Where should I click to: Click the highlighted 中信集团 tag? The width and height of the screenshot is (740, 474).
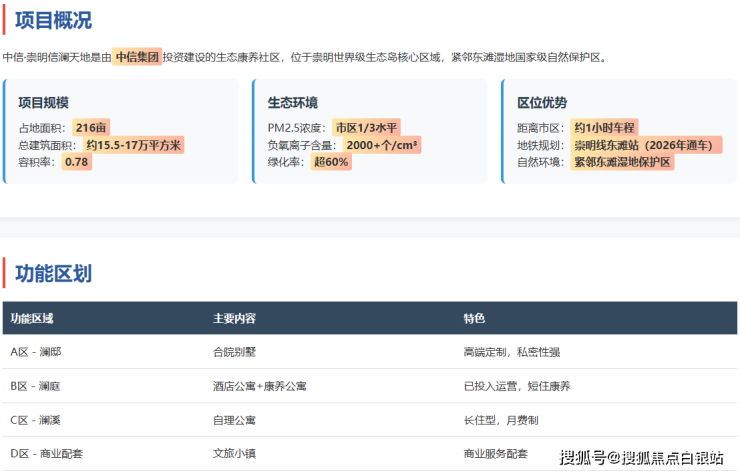(x=136, y=57)
